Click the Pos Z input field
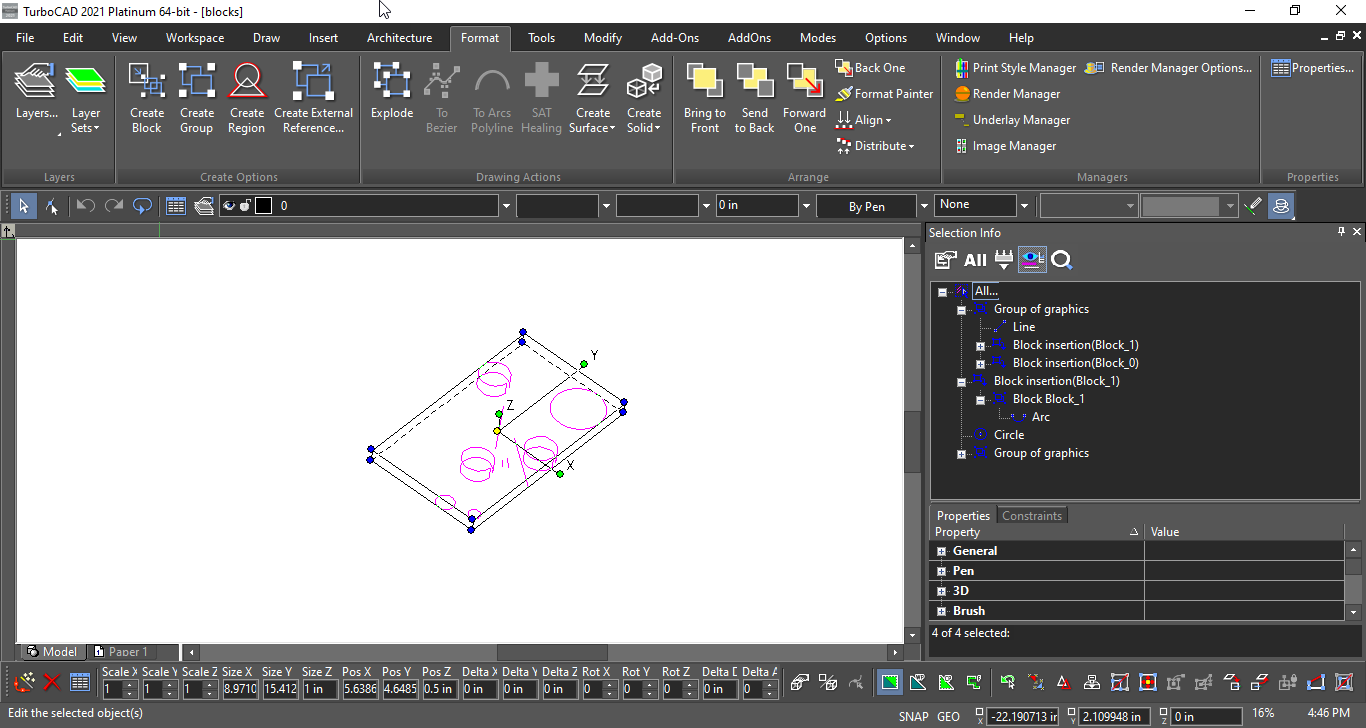 tap(438, 689)
